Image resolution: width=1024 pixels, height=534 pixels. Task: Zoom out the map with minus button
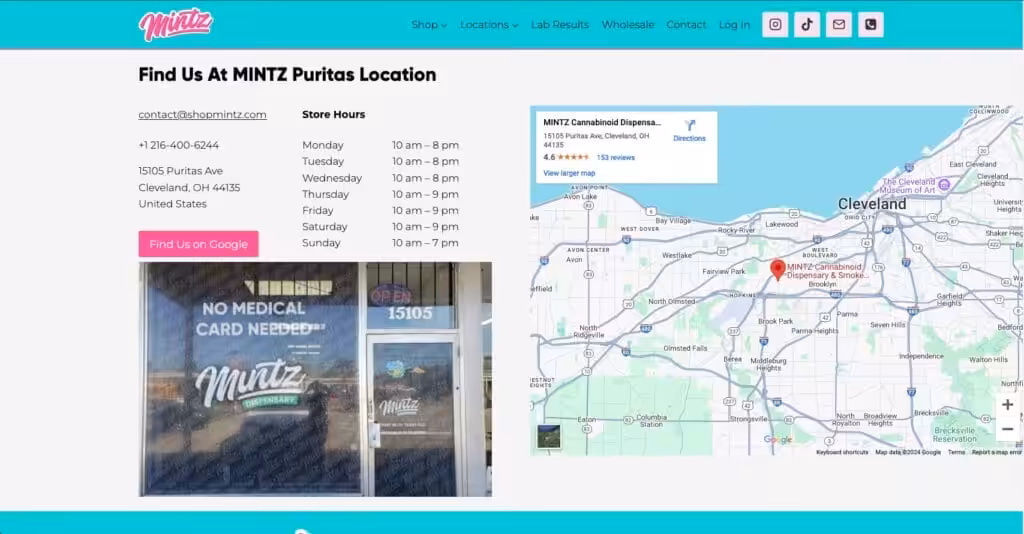[x=1008, y=429]
